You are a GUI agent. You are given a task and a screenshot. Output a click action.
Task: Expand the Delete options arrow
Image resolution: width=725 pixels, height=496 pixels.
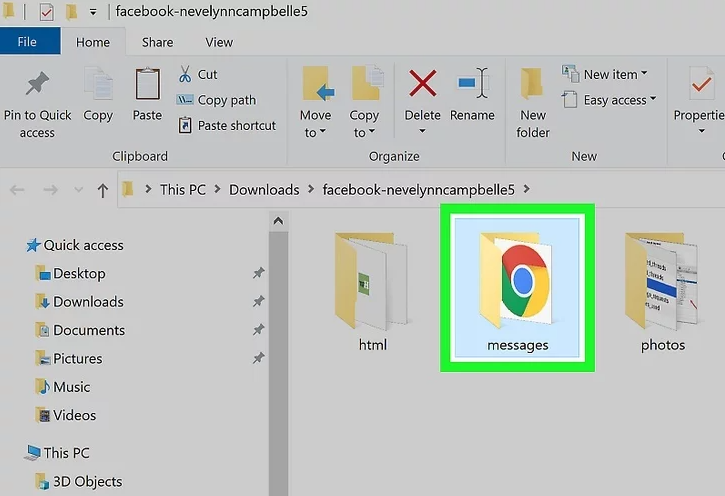tap(422, 131)
